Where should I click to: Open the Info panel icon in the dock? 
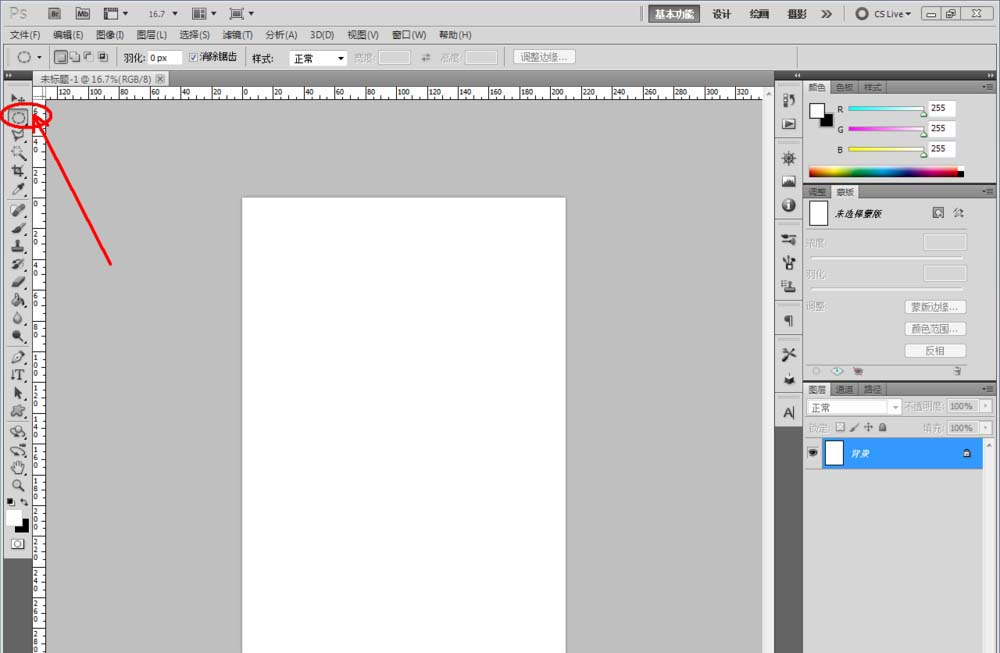point(789,205)
